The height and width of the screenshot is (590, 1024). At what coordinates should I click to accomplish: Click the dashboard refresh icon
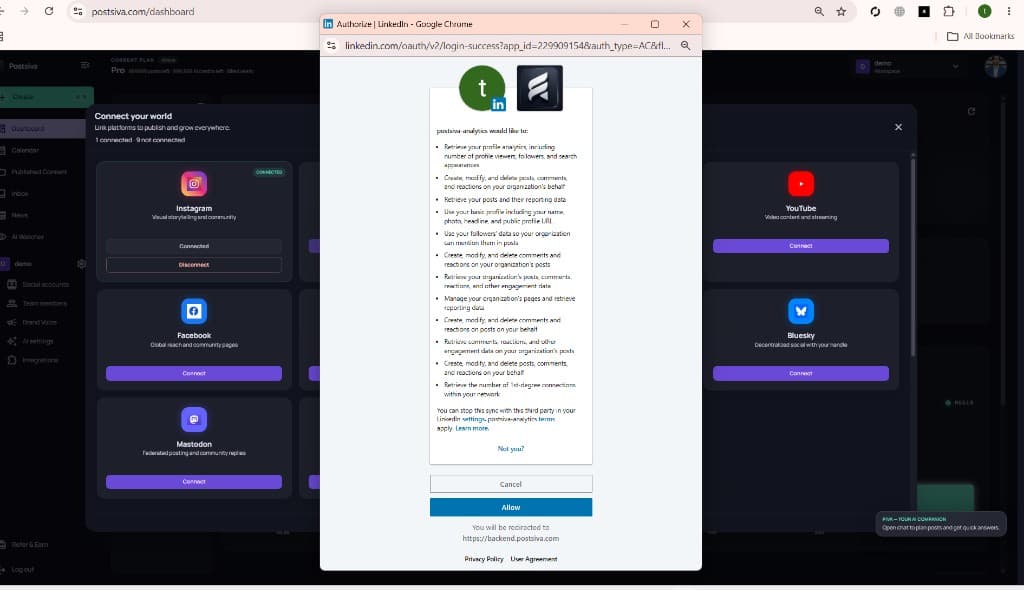pos(971,111)
